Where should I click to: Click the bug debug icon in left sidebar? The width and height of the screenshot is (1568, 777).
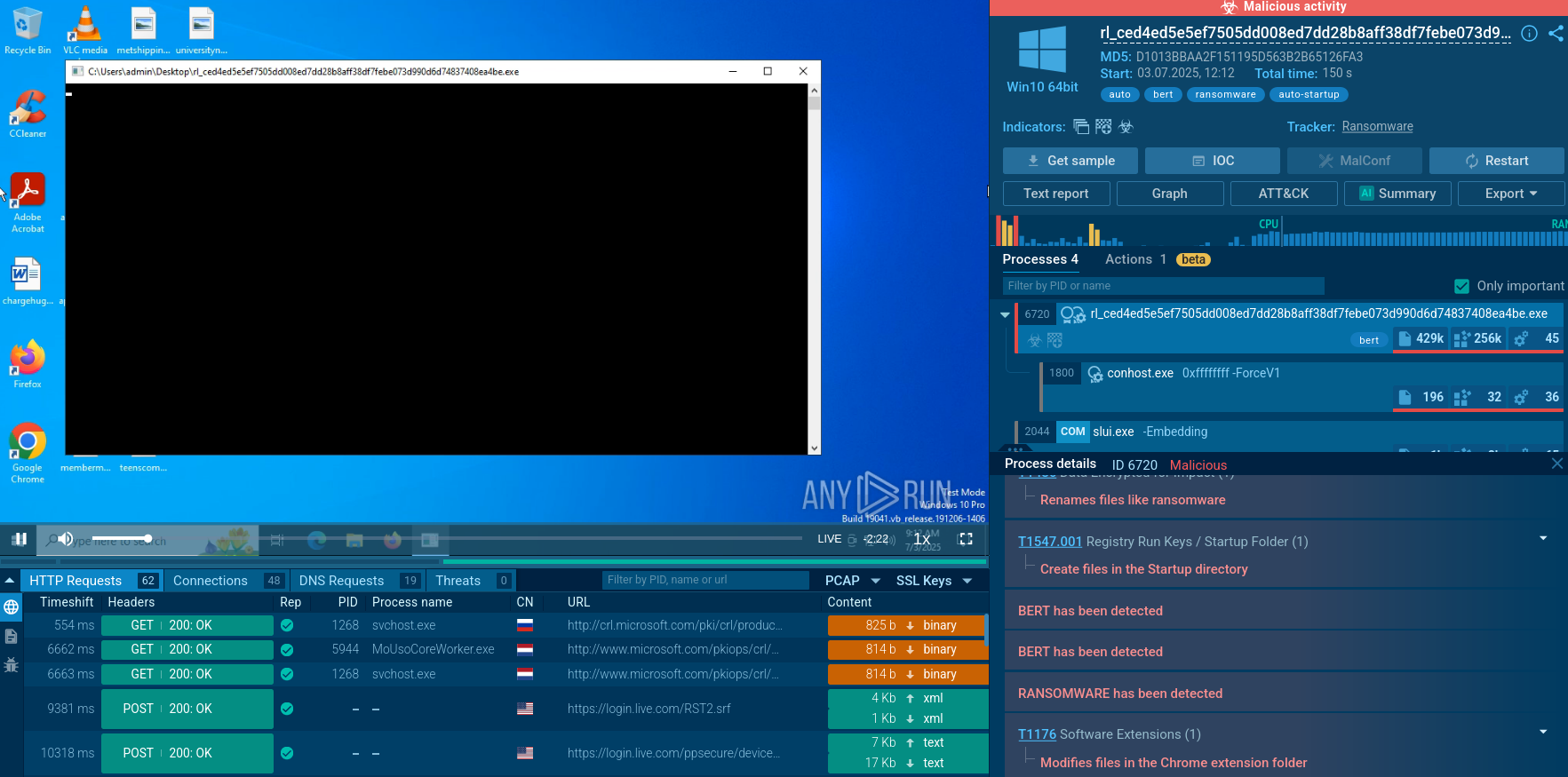(x=12, y=664)
